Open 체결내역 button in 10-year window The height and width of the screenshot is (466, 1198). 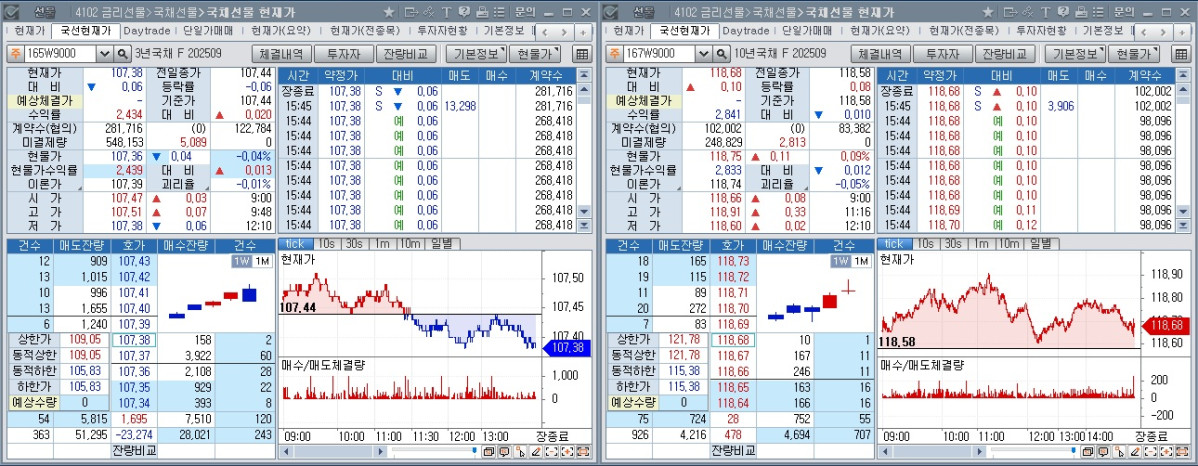tap(881, 54)
